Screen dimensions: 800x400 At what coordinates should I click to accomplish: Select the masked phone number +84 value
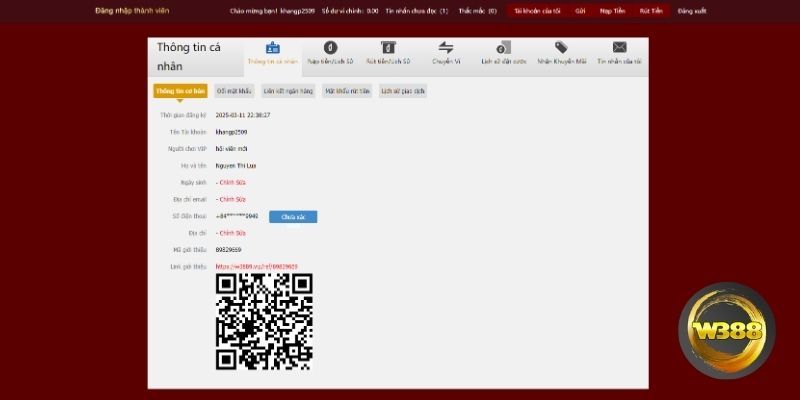[237, 216]
